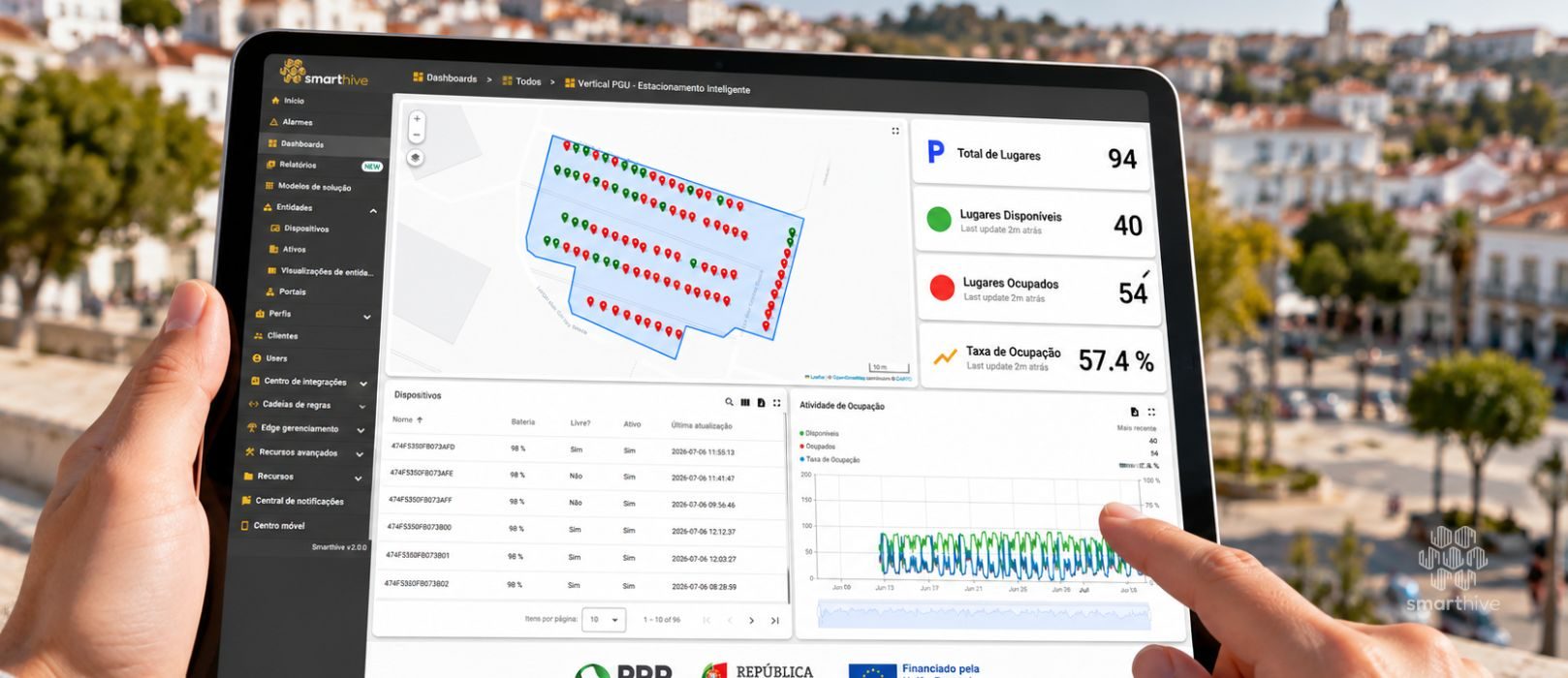
Task: Export the Dispositivos table data
Action: [761, 403]
